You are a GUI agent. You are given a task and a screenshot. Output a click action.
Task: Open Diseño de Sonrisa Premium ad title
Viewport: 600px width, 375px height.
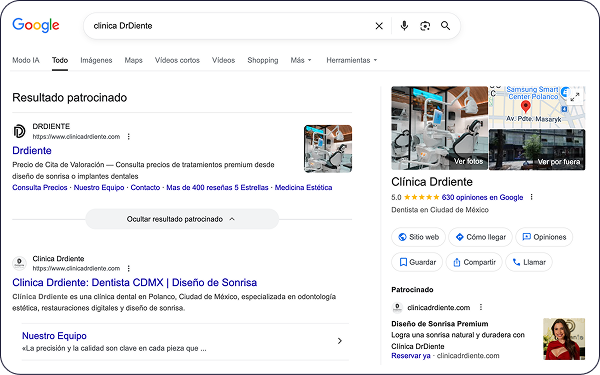tap(440, 324)
